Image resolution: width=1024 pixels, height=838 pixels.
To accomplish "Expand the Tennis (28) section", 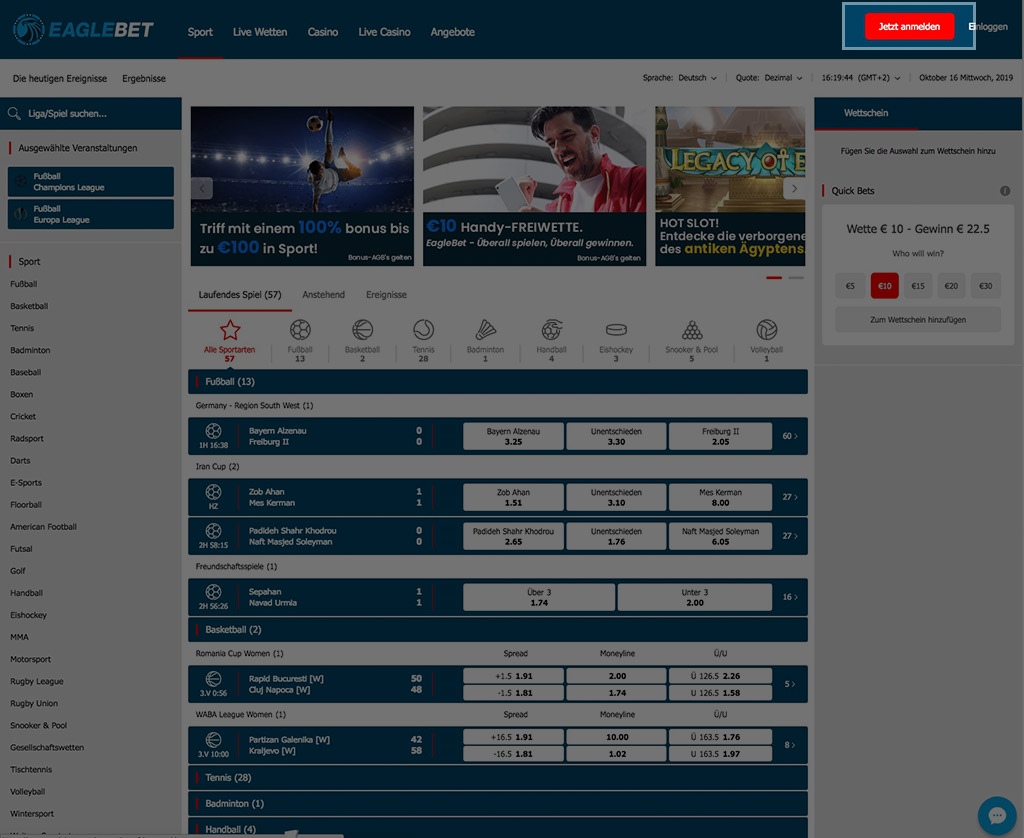I will pyautogui.click(x=498, y=777).
